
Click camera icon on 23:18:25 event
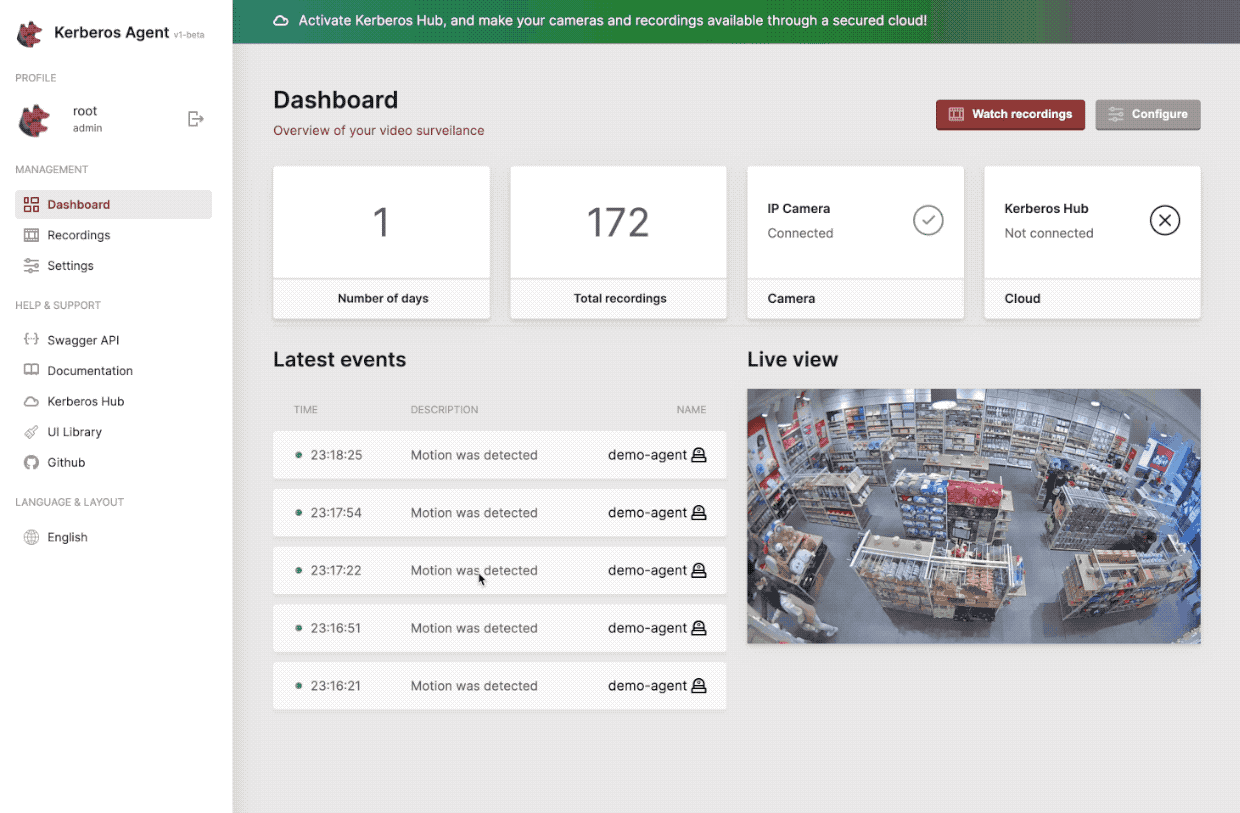pos(699,455)
